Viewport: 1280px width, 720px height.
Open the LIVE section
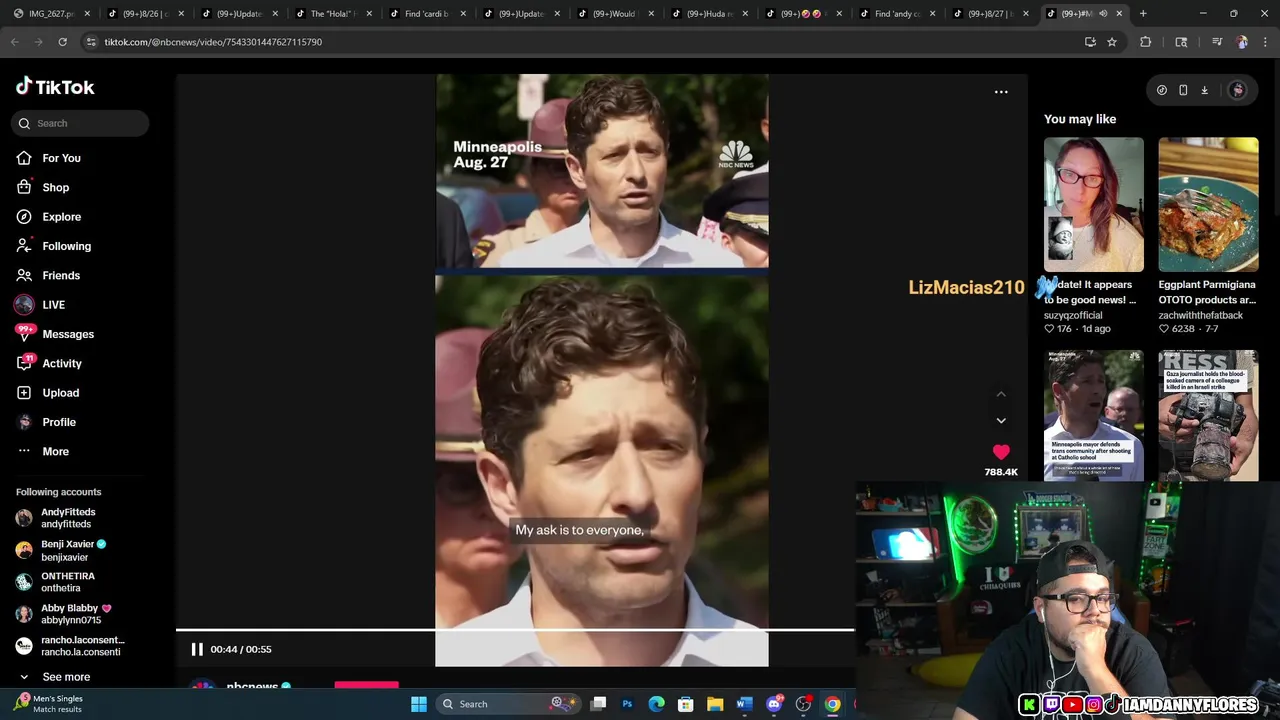coord(53,305)
